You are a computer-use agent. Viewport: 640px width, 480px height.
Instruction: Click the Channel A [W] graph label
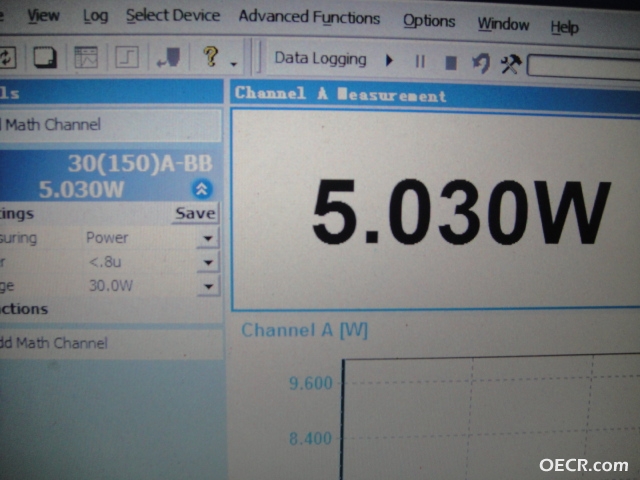click(304, 330)
